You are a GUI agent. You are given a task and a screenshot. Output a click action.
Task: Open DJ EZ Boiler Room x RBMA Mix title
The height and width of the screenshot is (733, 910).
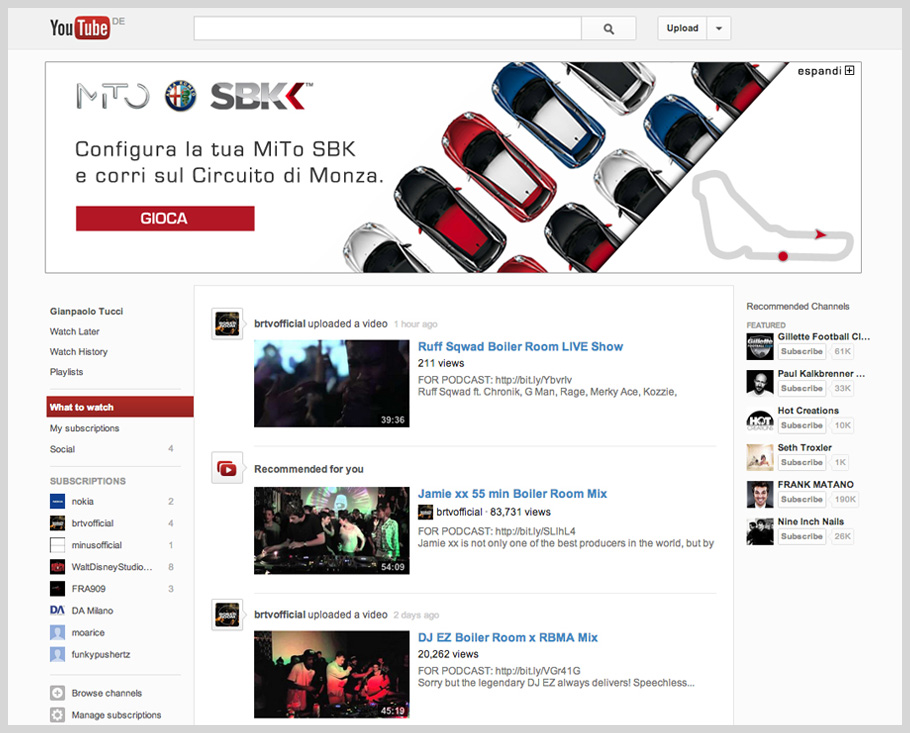pyautogui.click(x=508, y=637)
